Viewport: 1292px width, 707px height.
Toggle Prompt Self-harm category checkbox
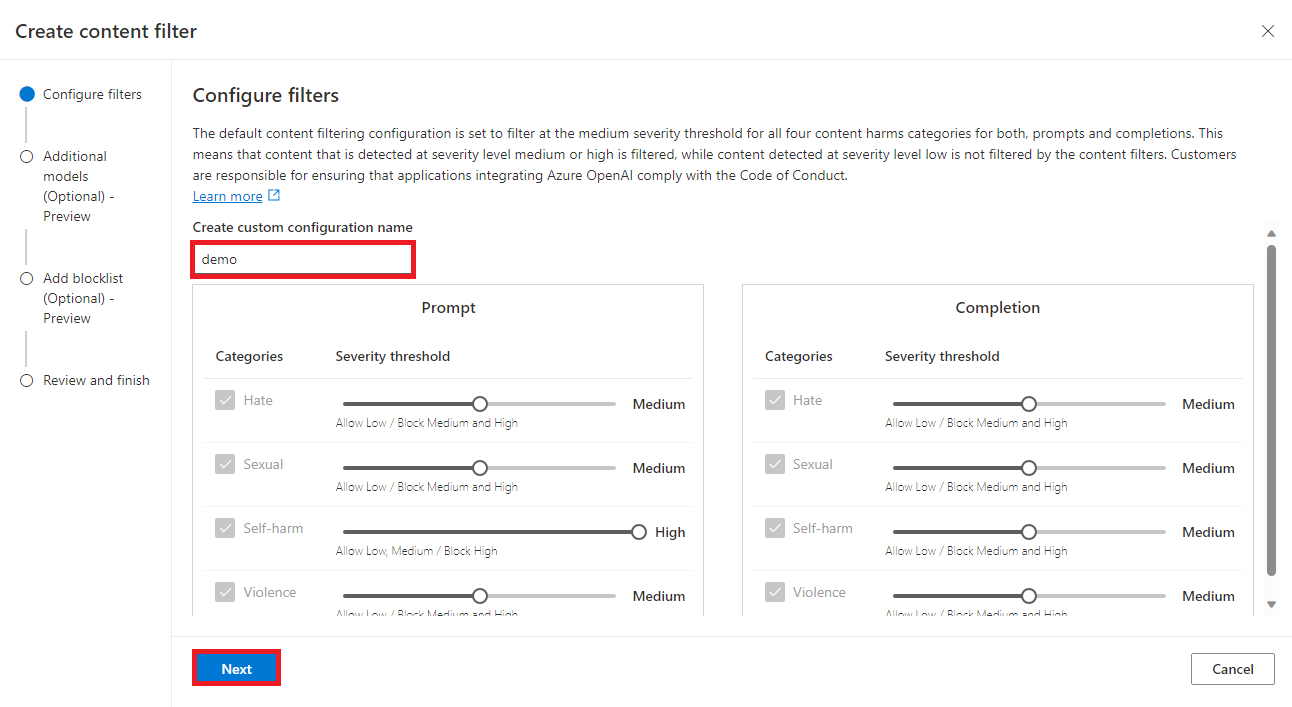225,528
